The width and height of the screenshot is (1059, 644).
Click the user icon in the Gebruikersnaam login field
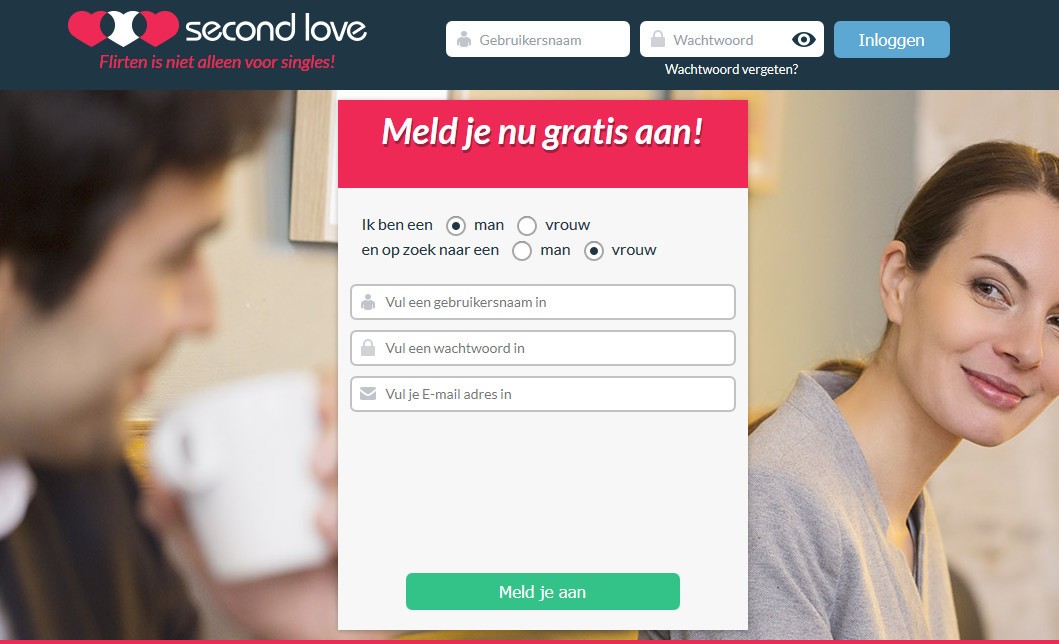(x=464, y=40)
